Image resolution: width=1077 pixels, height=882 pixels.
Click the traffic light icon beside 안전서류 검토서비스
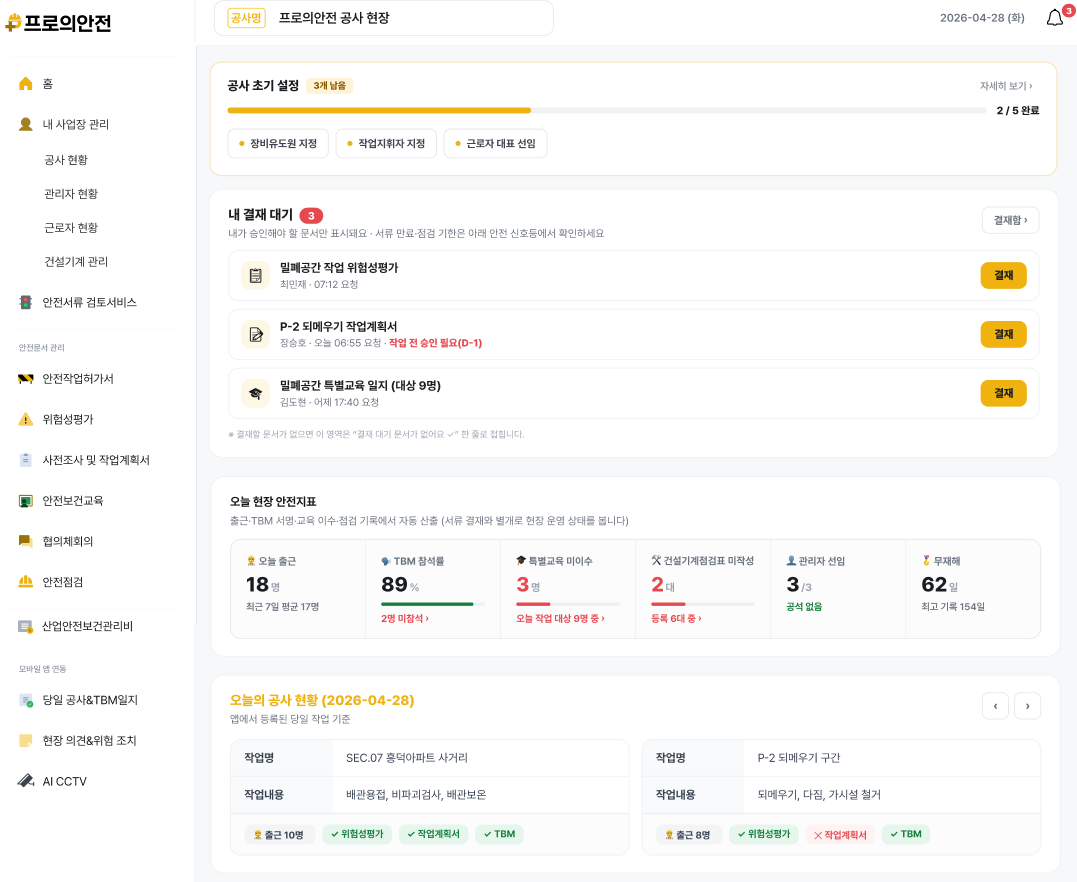pyautogui.click(x=25, y=302)
